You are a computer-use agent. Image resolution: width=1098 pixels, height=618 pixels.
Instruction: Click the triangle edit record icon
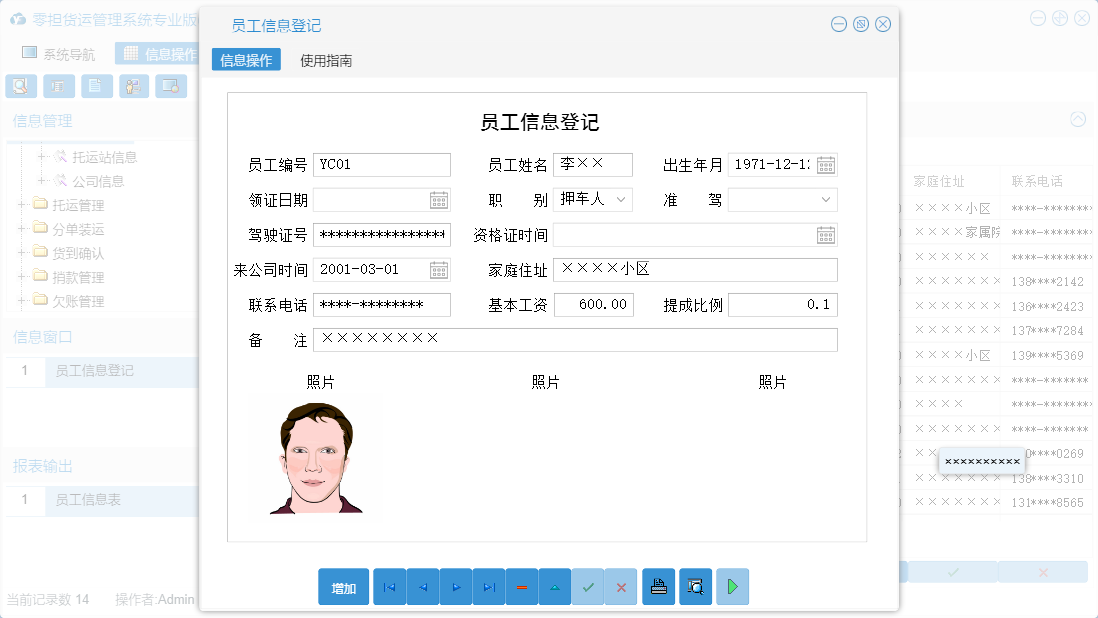coord(554,587)
